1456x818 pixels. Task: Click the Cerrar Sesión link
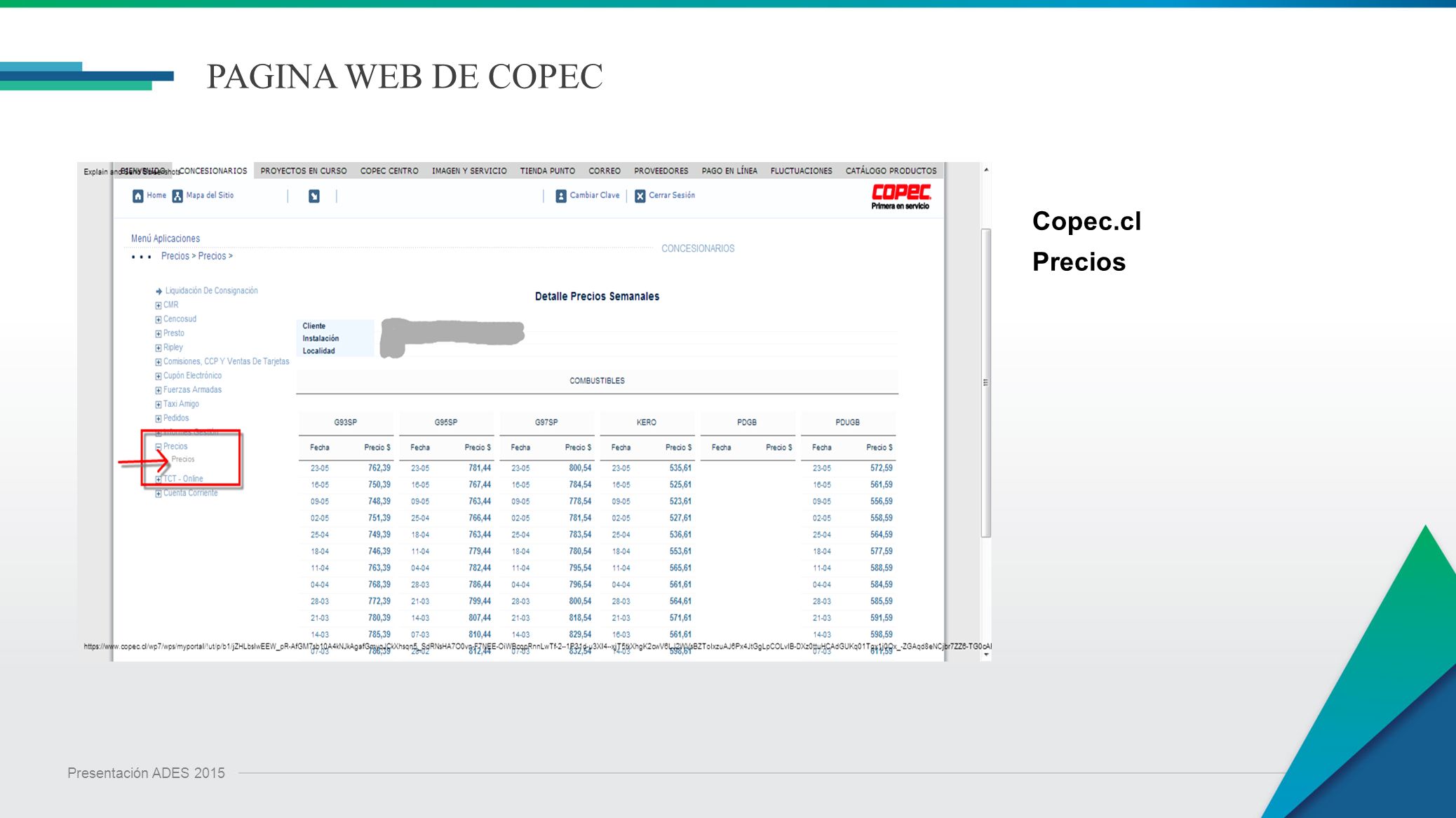672,195
